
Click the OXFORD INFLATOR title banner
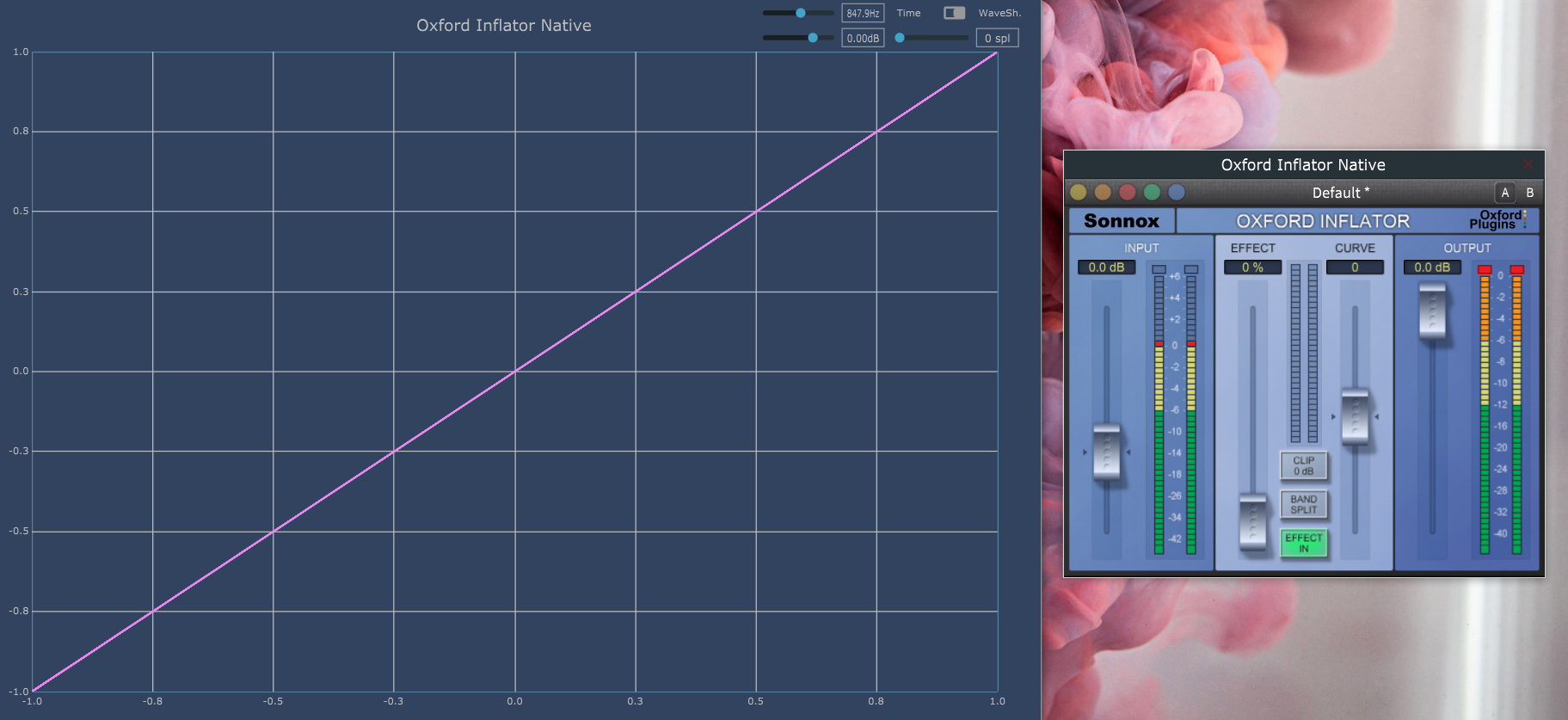1323,221
